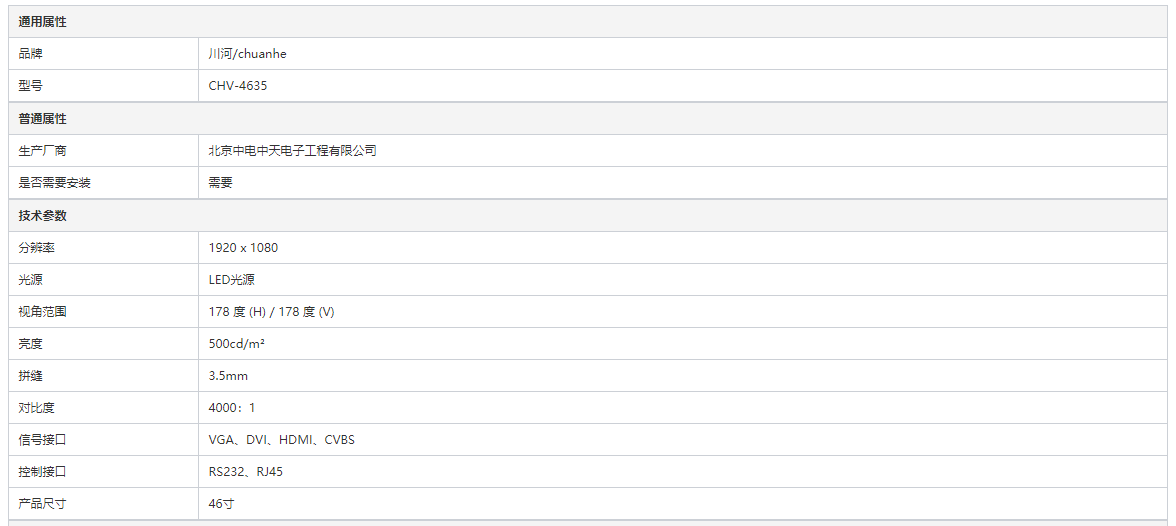Viewport: 1176px width, 526px height.
Task: Select the 控制接口 label cell
Action: pos(104,471)
